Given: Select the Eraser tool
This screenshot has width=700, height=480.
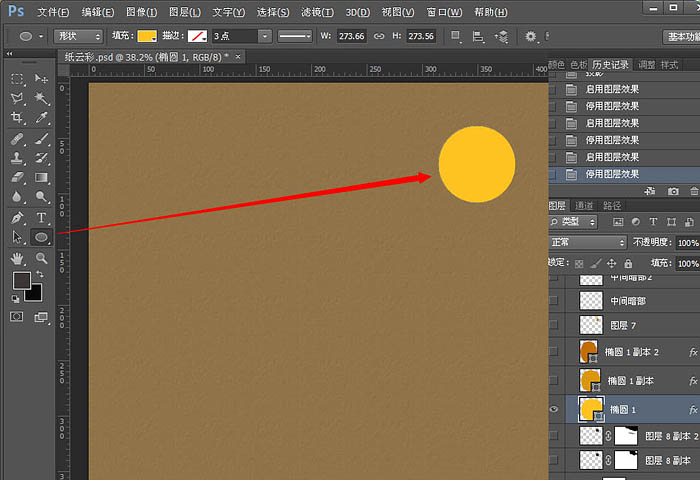Looking at the screenshot, I should coord(17,177).
